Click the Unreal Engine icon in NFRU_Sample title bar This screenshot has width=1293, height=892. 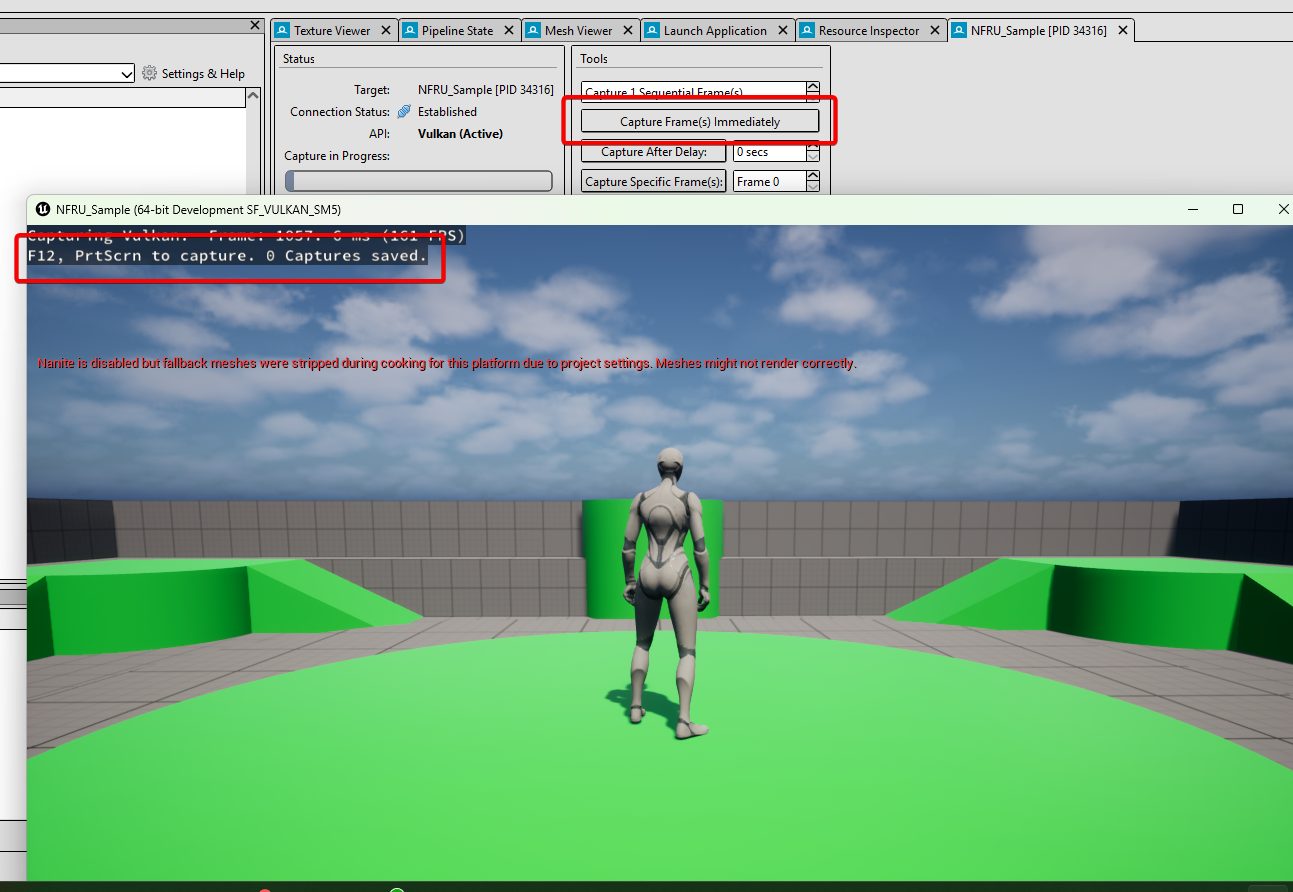coord(44,209)
